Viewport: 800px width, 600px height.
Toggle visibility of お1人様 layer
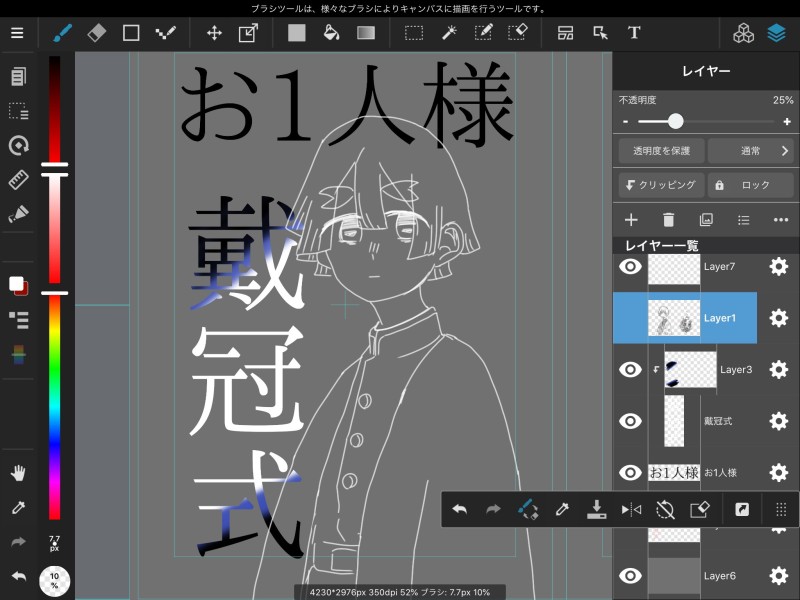[x=630, y=472]
